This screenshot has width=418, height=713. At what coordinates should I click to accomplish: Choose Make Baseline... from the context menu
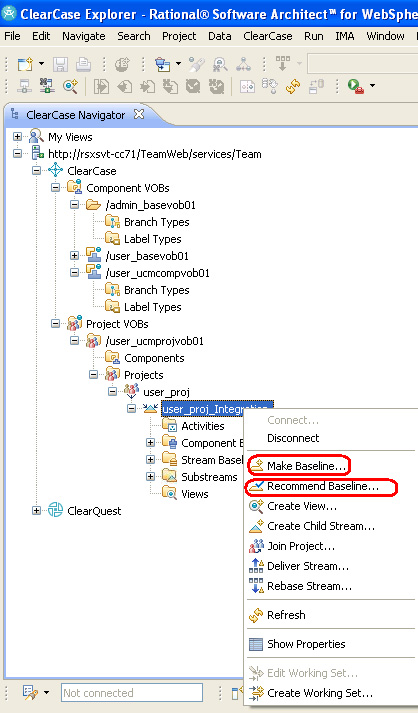point(306,466)
